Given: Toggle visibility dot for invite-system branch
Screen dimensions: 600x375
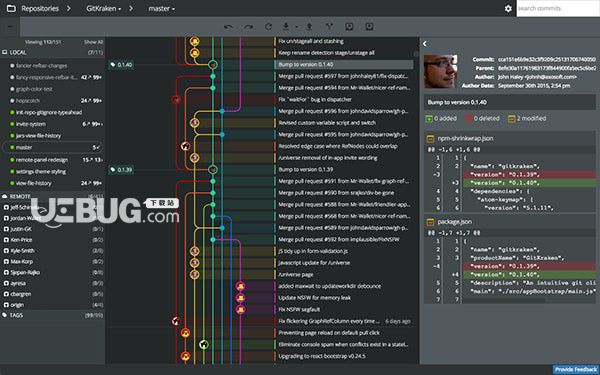Looking at the screenshot, I should click(x=12, y=124).
